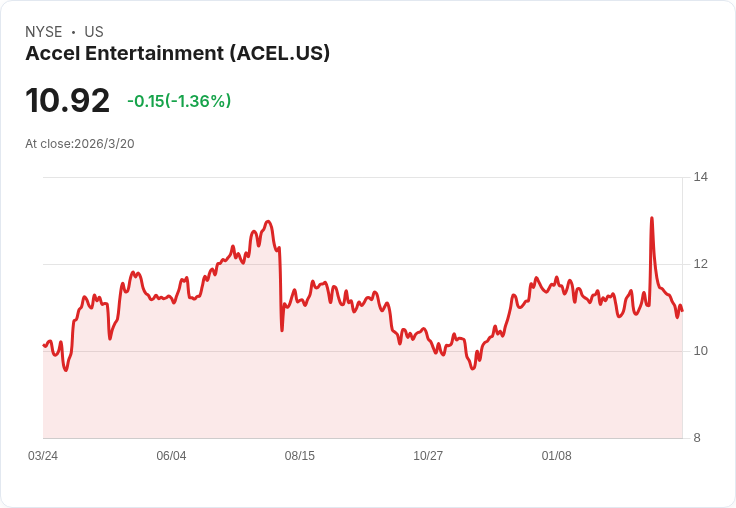Click the 03/24 x-axis date label

point(43,455)
